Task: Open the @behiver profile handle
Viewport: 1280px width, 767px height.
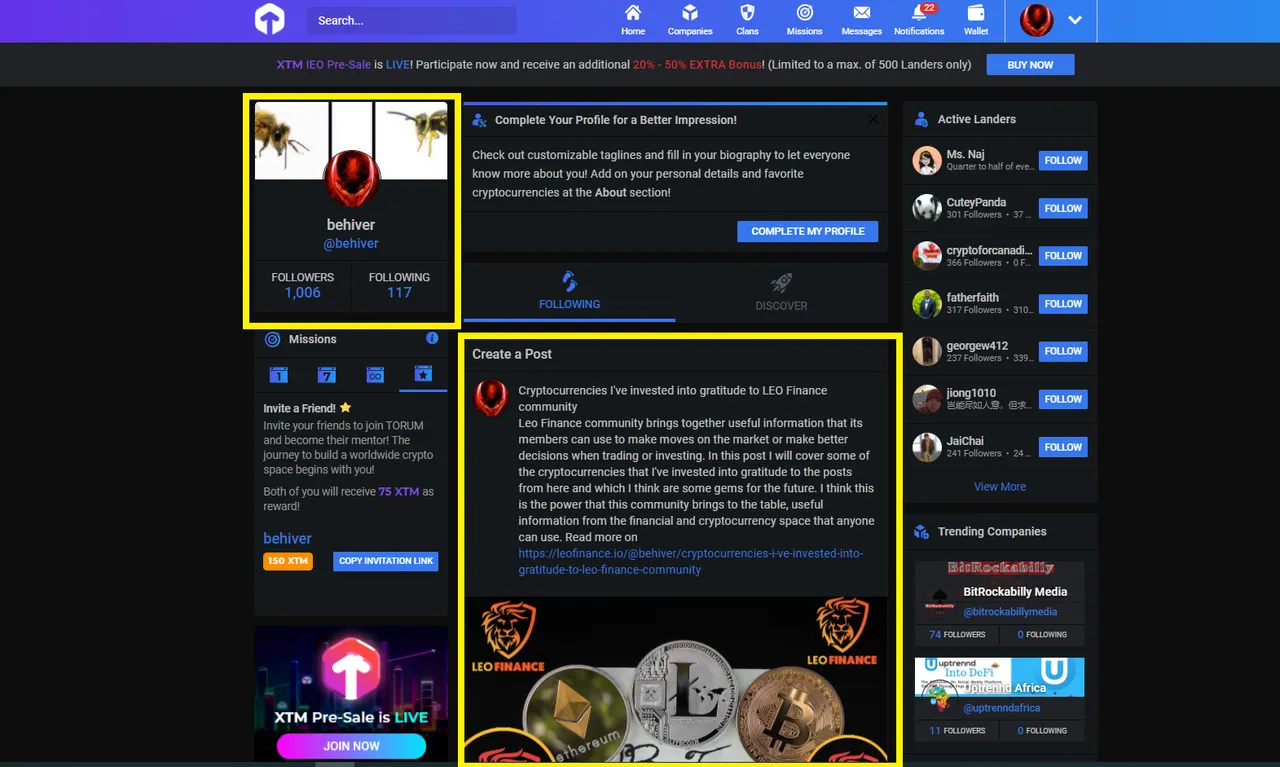Action: 351,243
